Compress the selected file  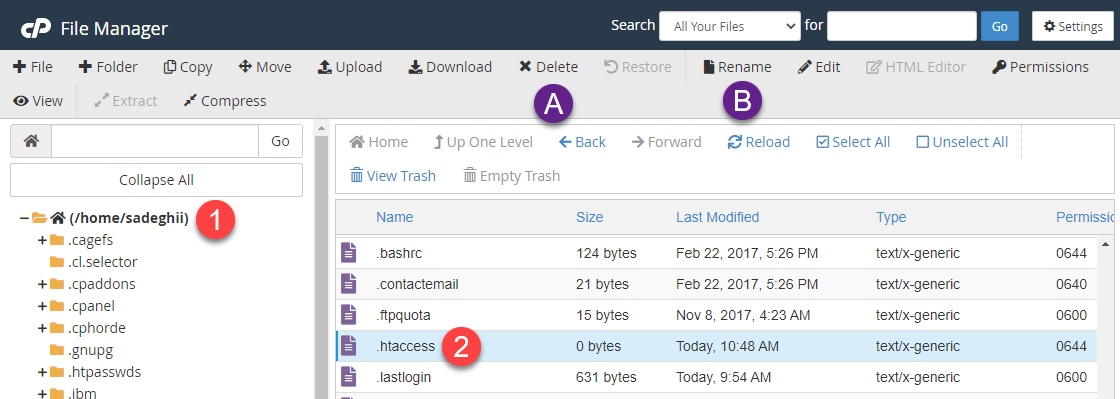[225, 101]
